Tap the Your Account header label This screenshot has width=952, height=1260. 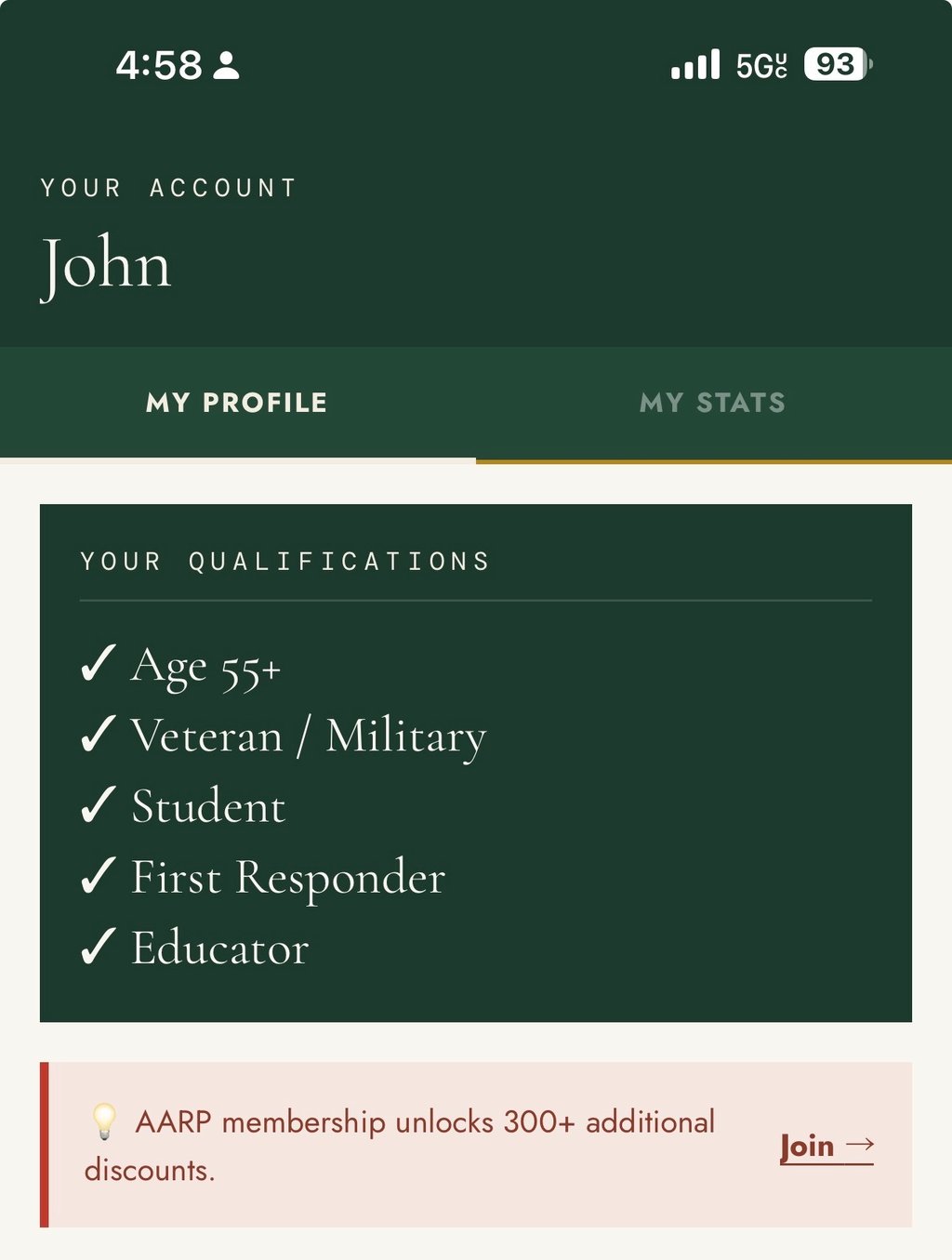point(168,188)
